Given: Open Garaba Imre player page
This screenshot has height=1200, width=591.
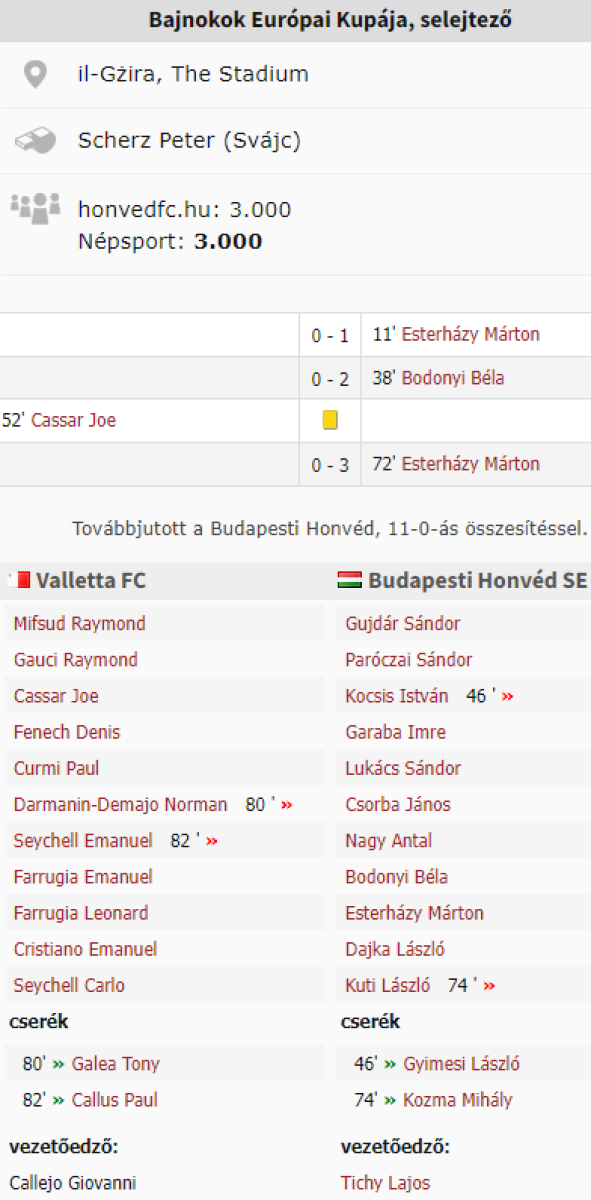Looking at the screenshot, I should point(396,733).
